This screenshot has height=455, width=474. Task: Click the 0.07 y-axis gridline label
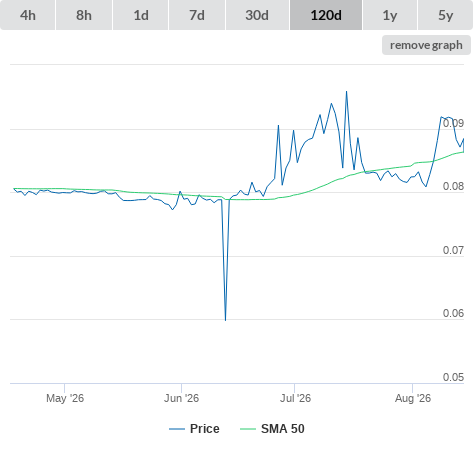point(453,250)
